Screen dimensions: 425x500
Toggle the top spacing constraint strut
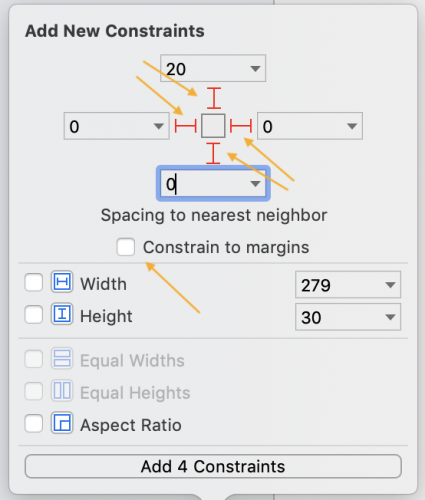coord(214,98)
